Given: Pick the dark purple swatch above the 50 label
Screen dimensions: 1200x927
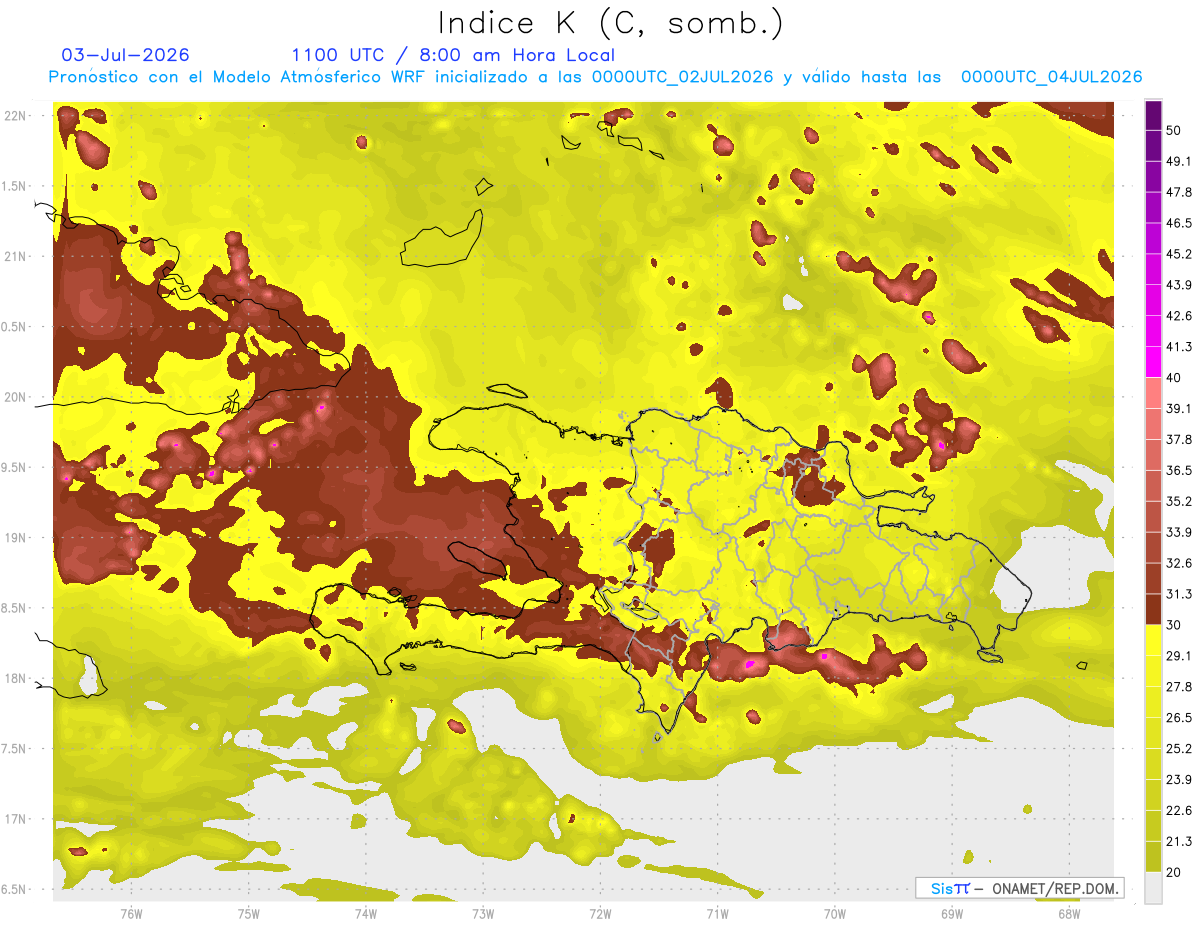Looking at the screenshot, I should tap(1154, 115).
